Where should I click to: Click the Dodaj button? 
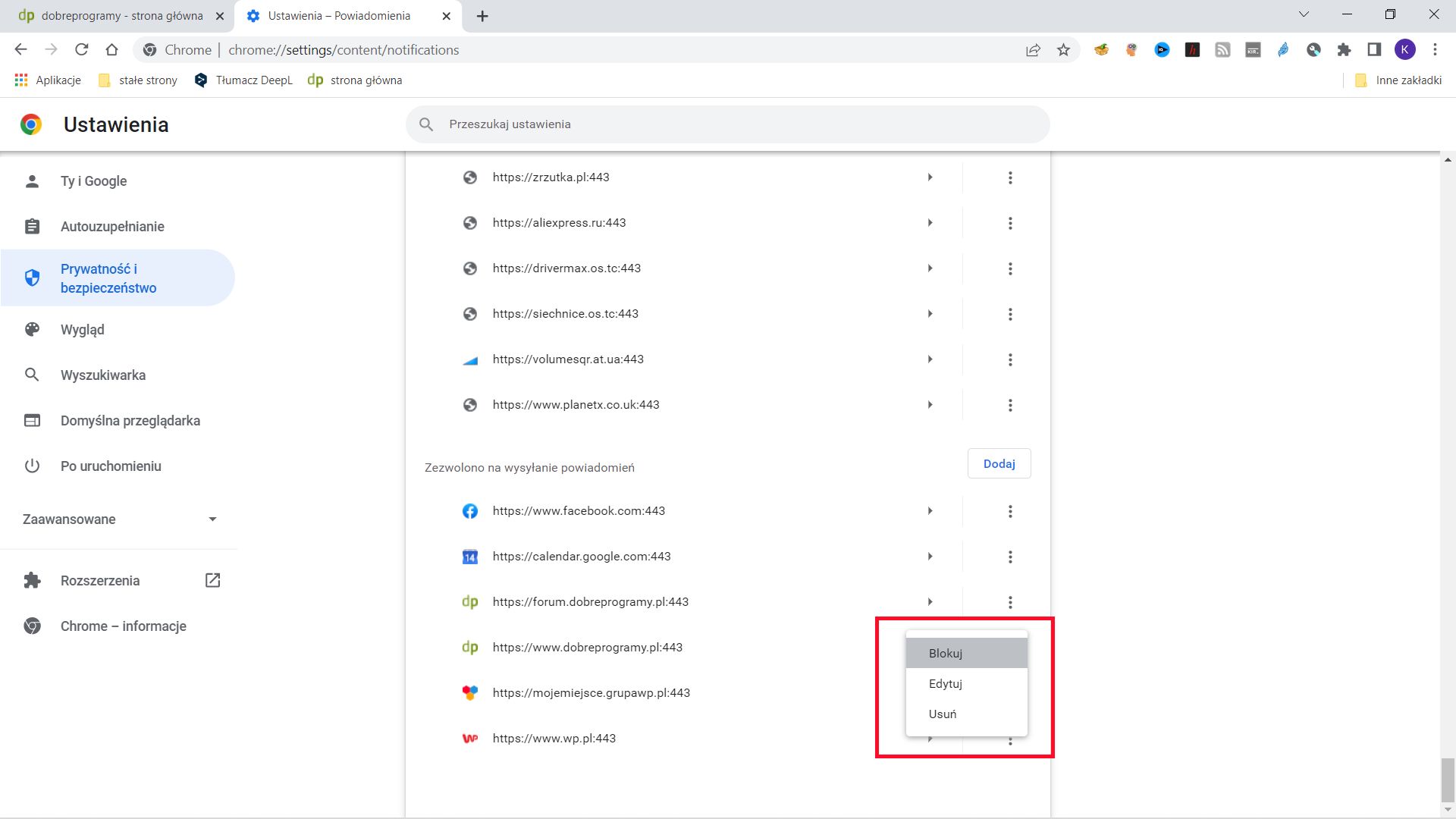coord(999,463)
